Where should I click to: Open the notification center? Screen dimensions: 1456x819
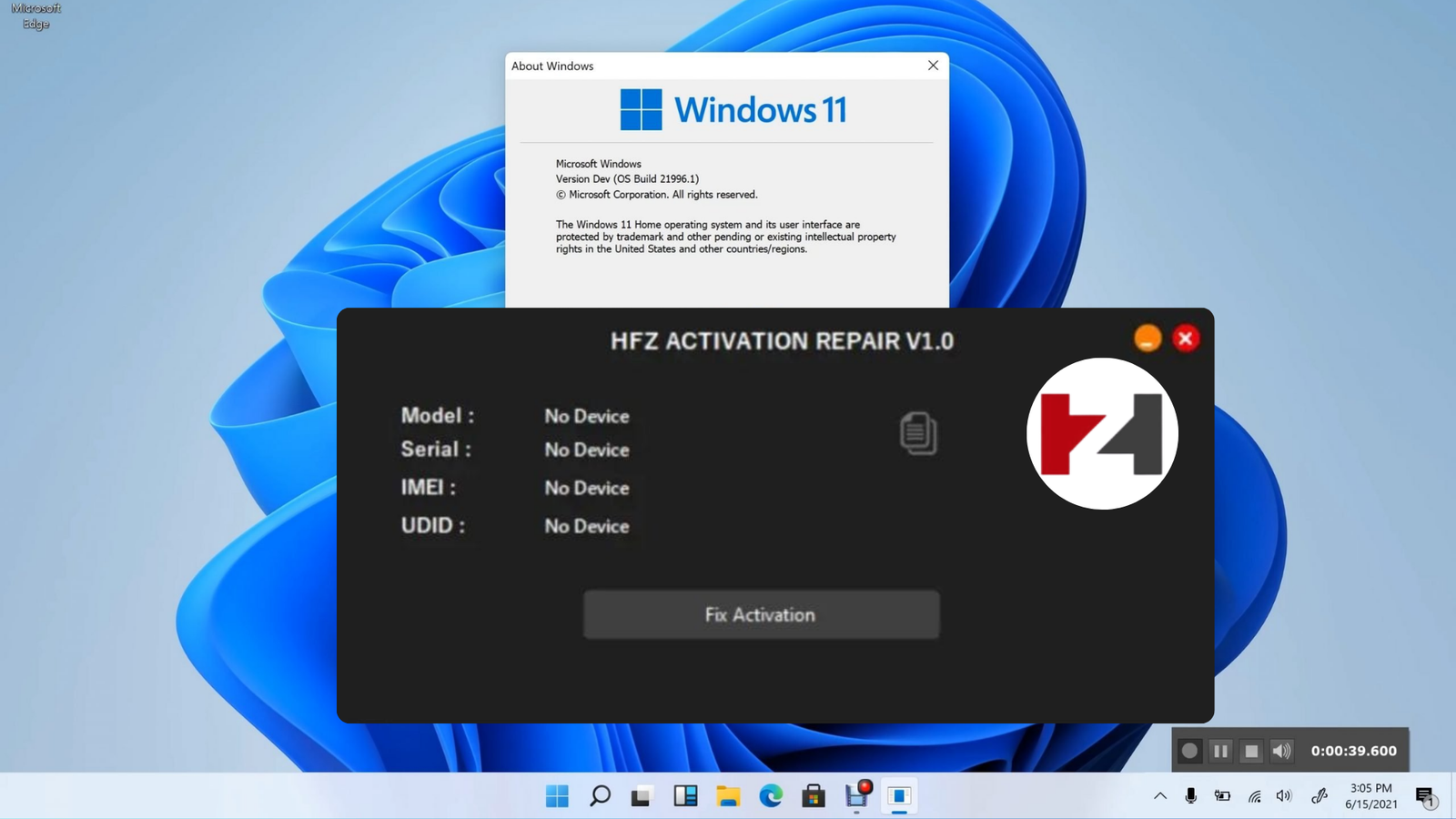click(x=1425, y=796)
